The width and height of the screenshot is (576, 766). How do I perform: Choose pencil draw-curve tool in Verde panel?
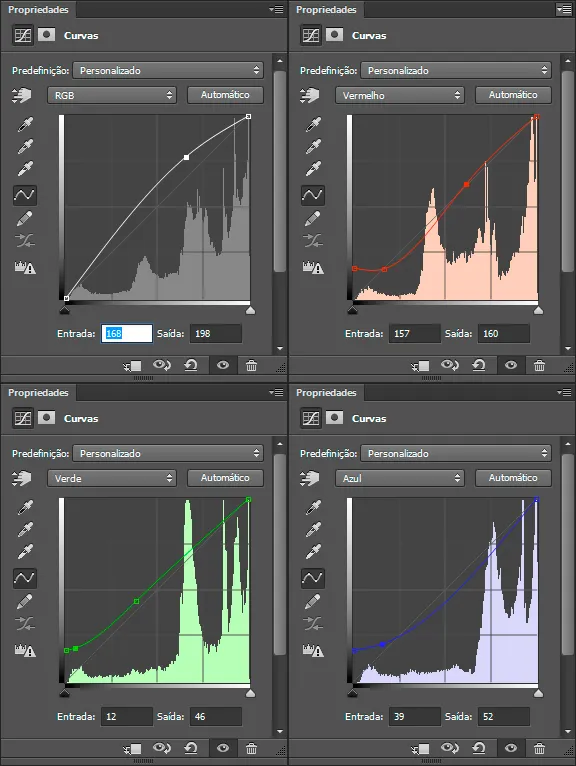click(24, 601)
